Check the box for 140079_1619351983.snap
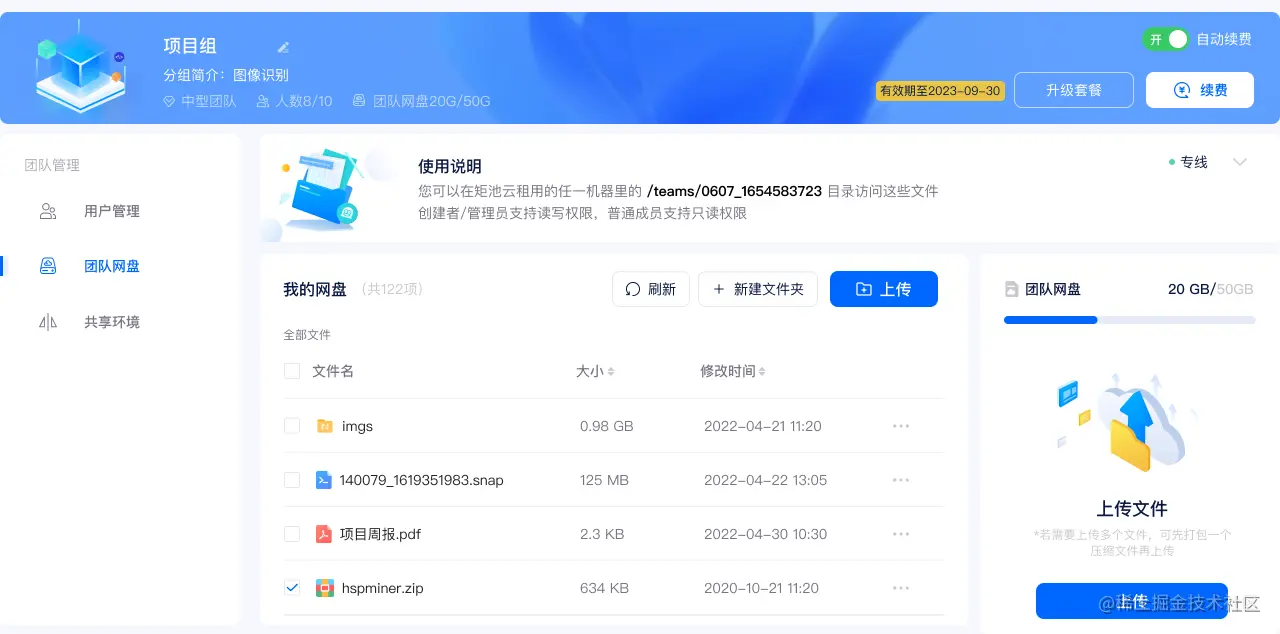 [x=292, y=480]
